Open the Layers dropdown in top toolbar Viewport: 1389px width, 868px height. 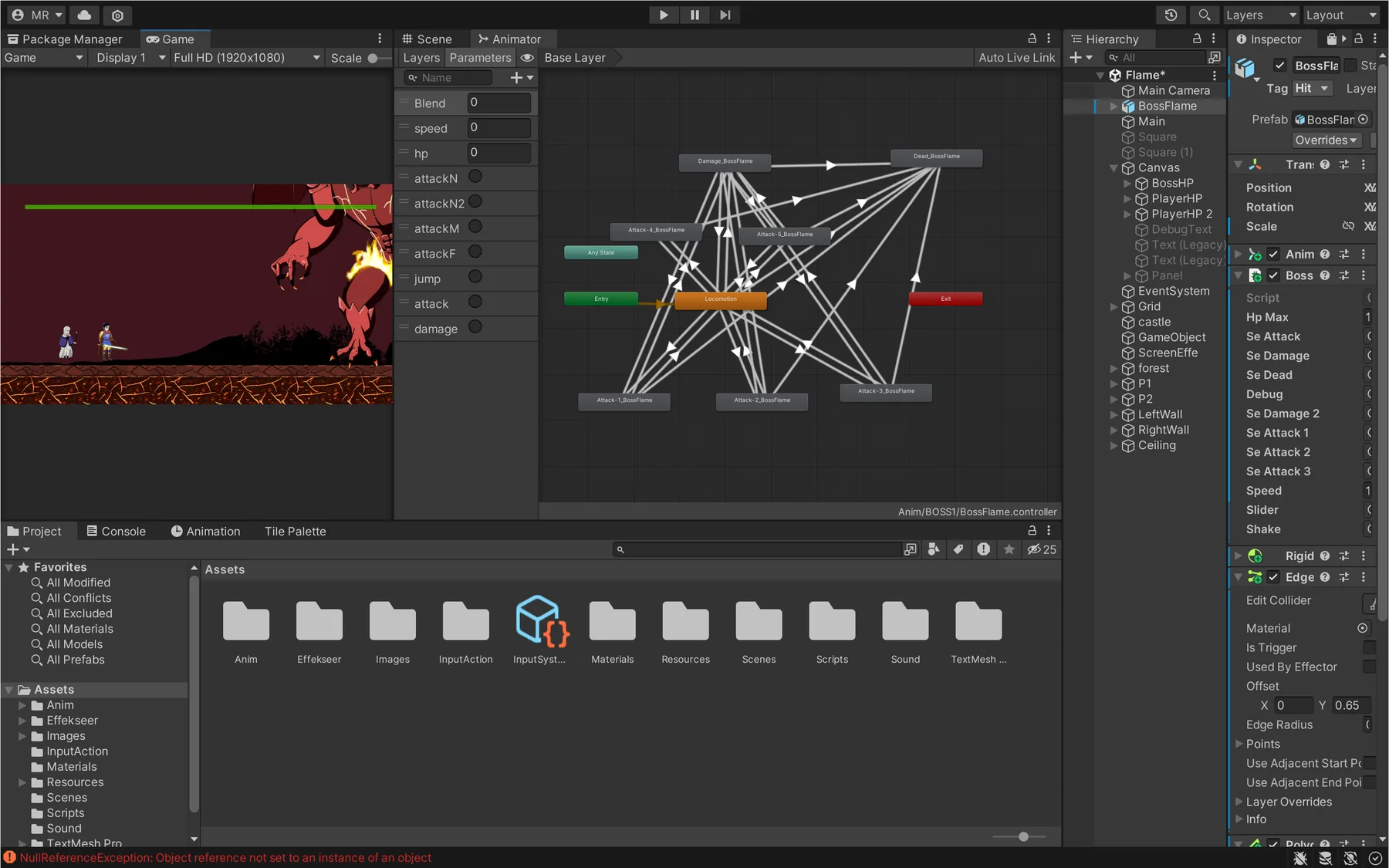[x=1262, y=15]
